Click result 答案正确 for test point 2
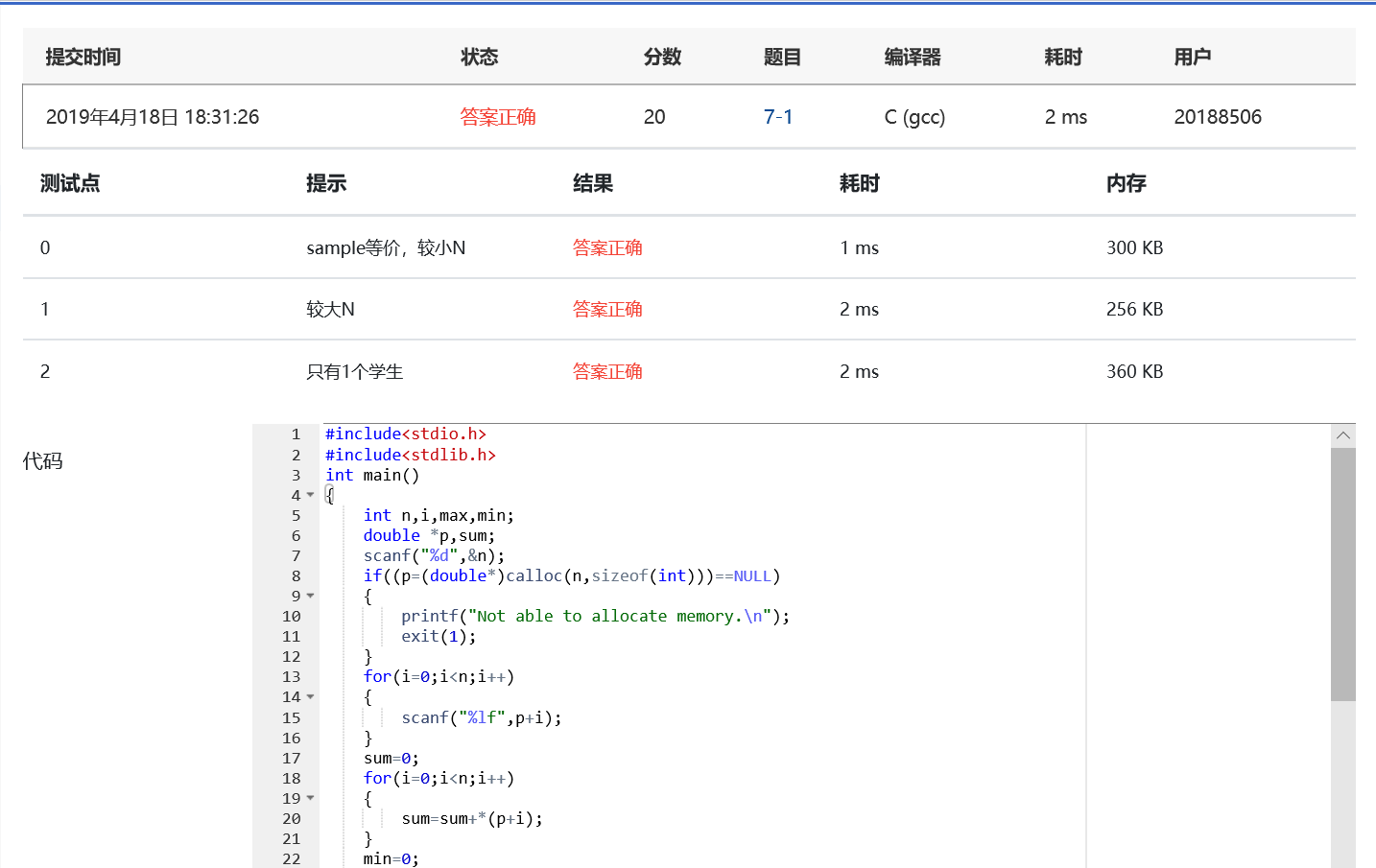 coord(607,371)
